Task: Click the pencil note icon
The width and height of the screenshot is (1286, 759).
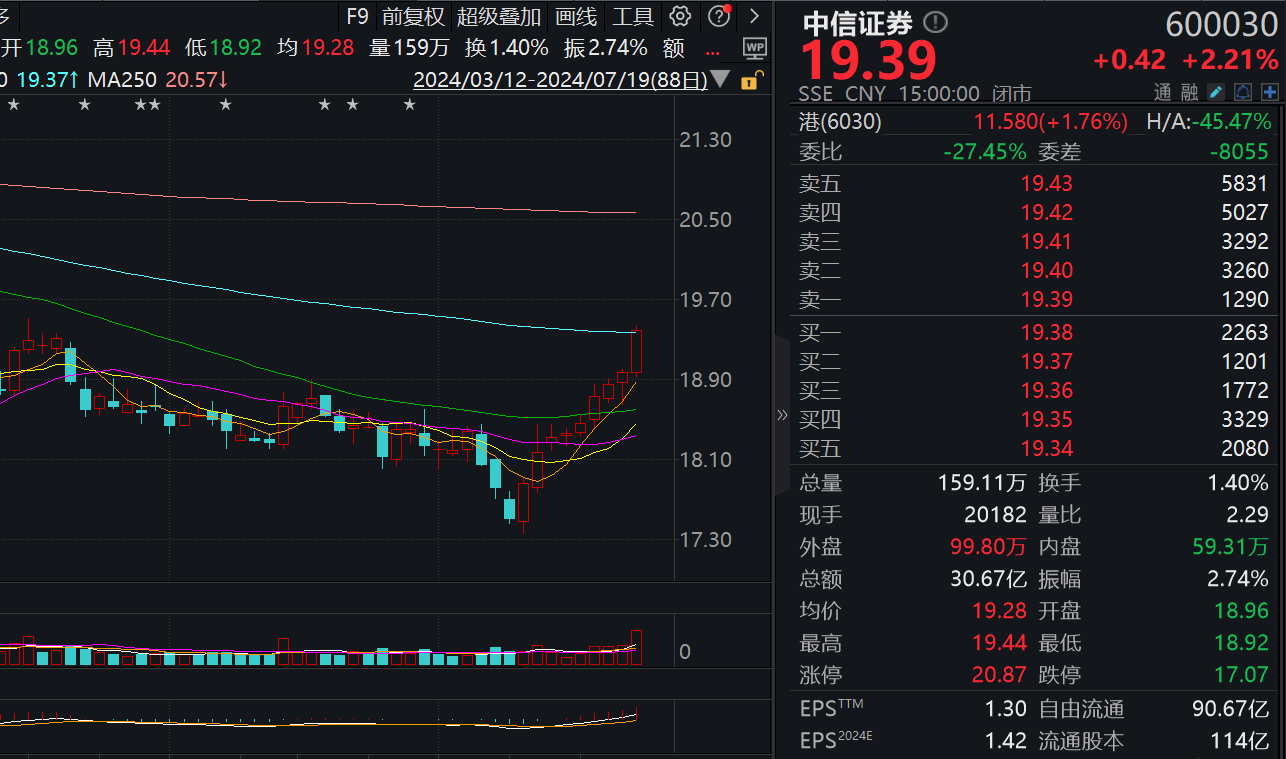Action: click(x=1216, y=93)
